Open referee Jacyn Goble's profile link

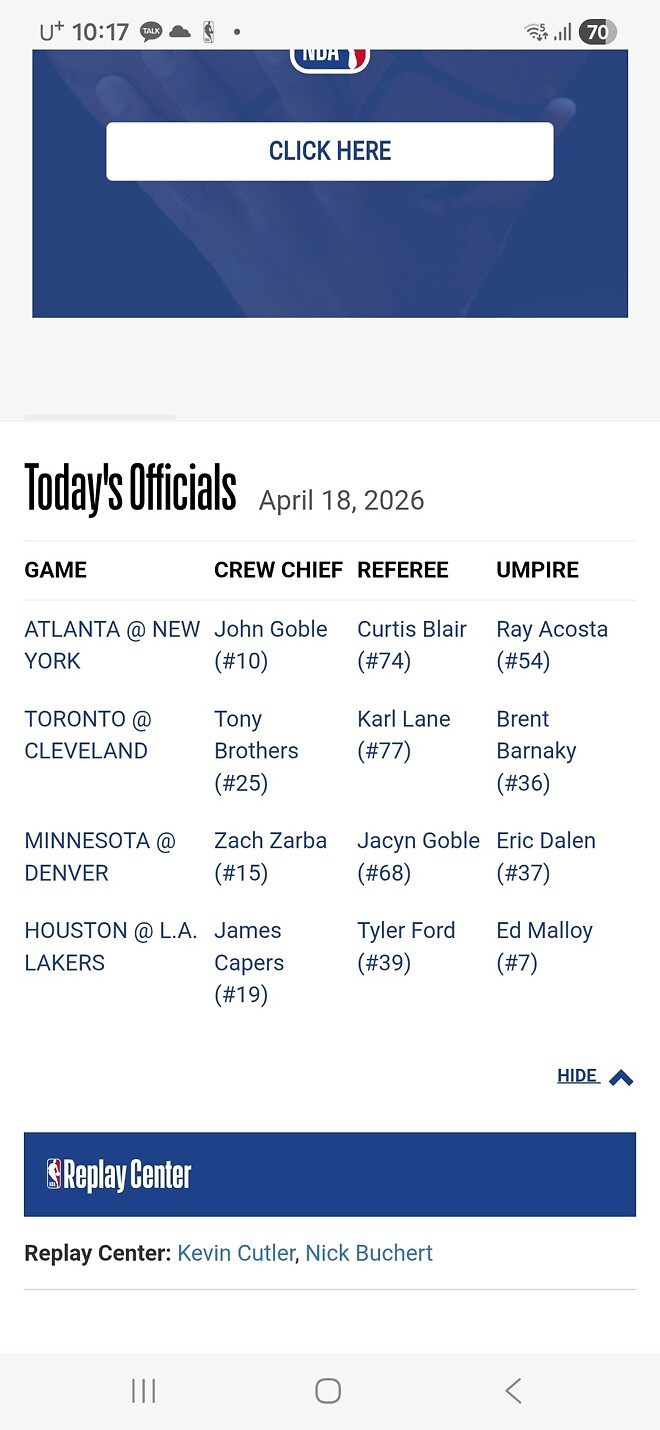418,856
